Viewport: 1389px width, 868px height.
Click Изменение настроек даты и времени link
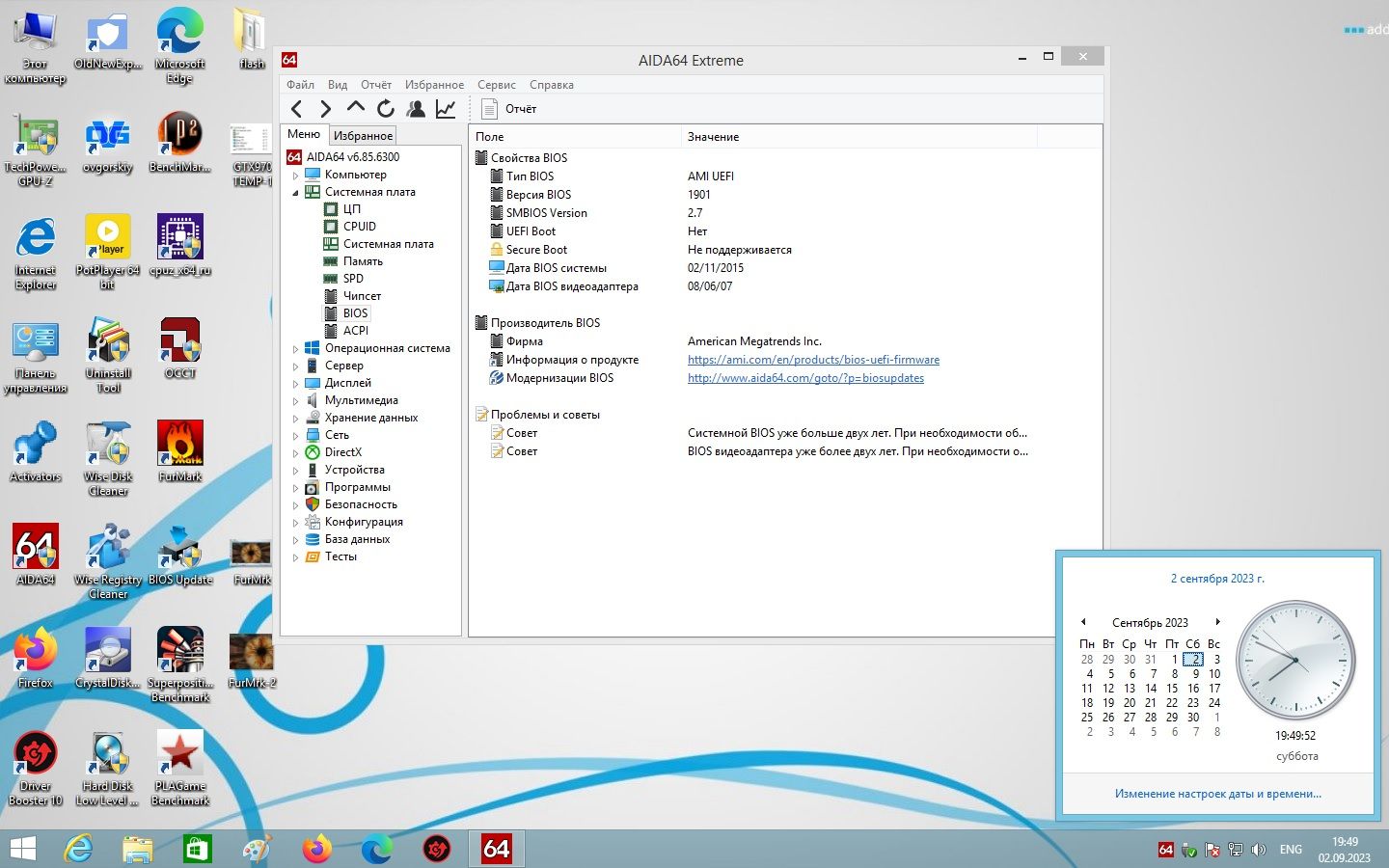(x=1218, y=794)
